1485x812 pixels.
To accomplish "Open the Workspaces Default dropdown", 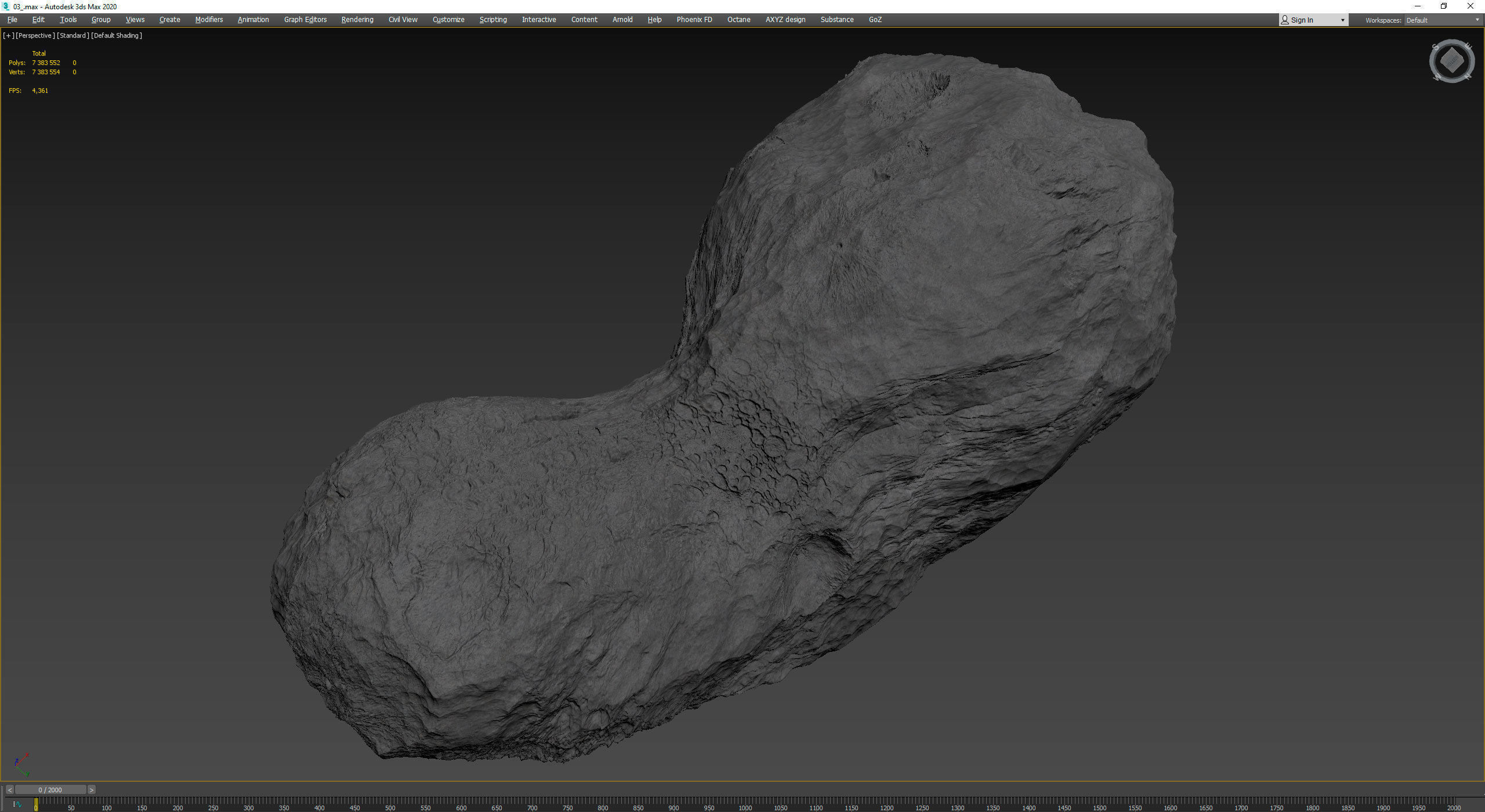I will tap(1443, 20).
